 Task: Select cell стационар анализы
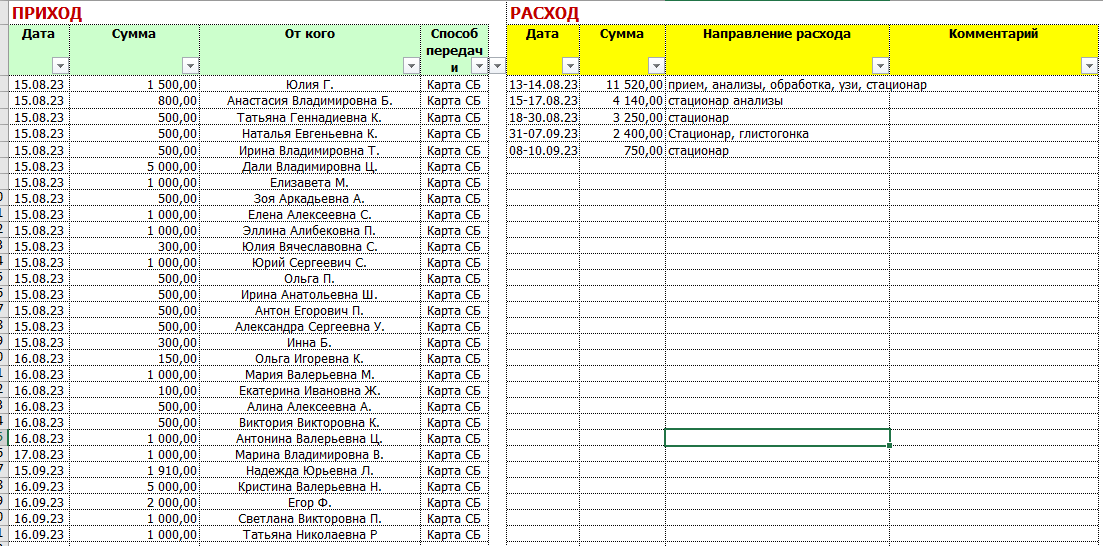[x=777, y=101]
